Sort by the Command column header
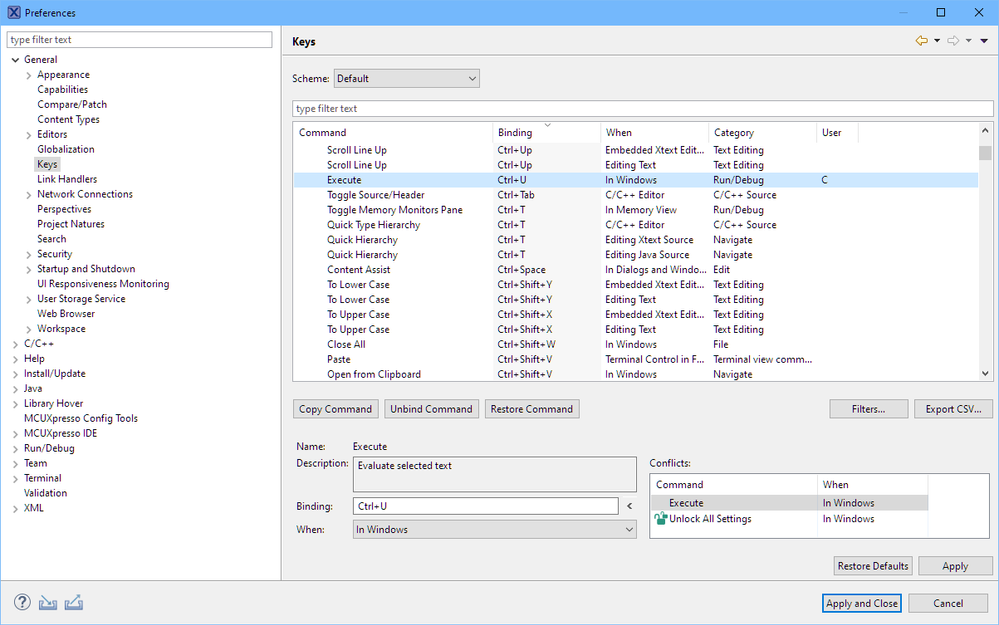Image resolution: width=999 pixels, height=625 pixels. 392,133
